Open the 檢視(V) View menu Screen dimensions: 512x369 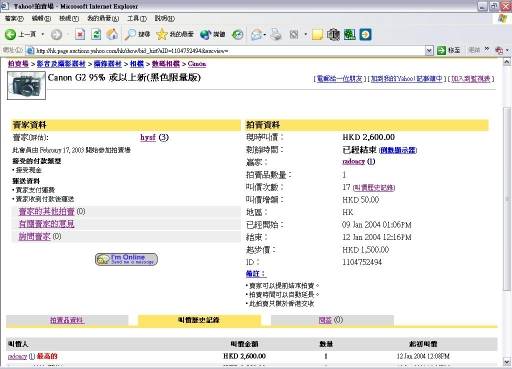point(69,19)
